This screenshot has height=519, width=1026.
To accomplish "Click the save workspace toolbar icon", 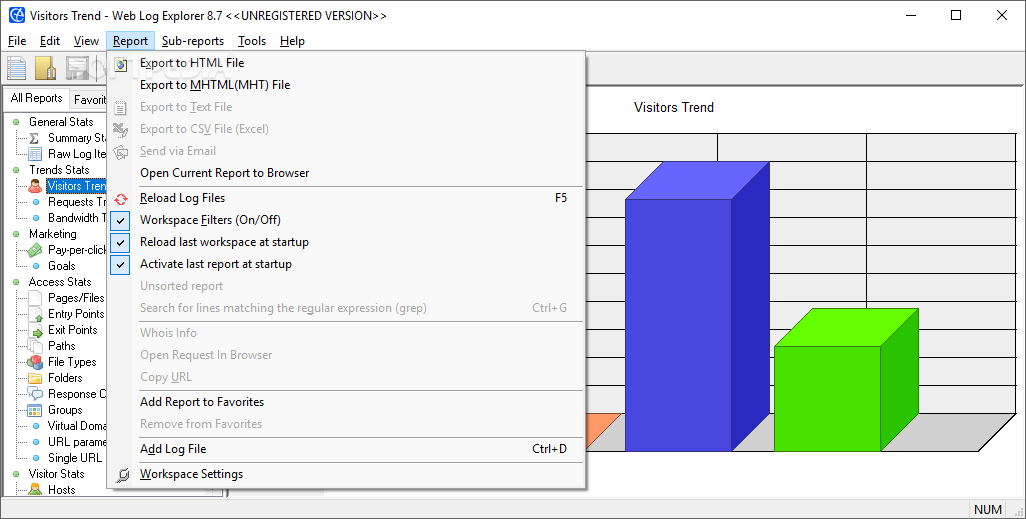I will (x=77, y=68).
